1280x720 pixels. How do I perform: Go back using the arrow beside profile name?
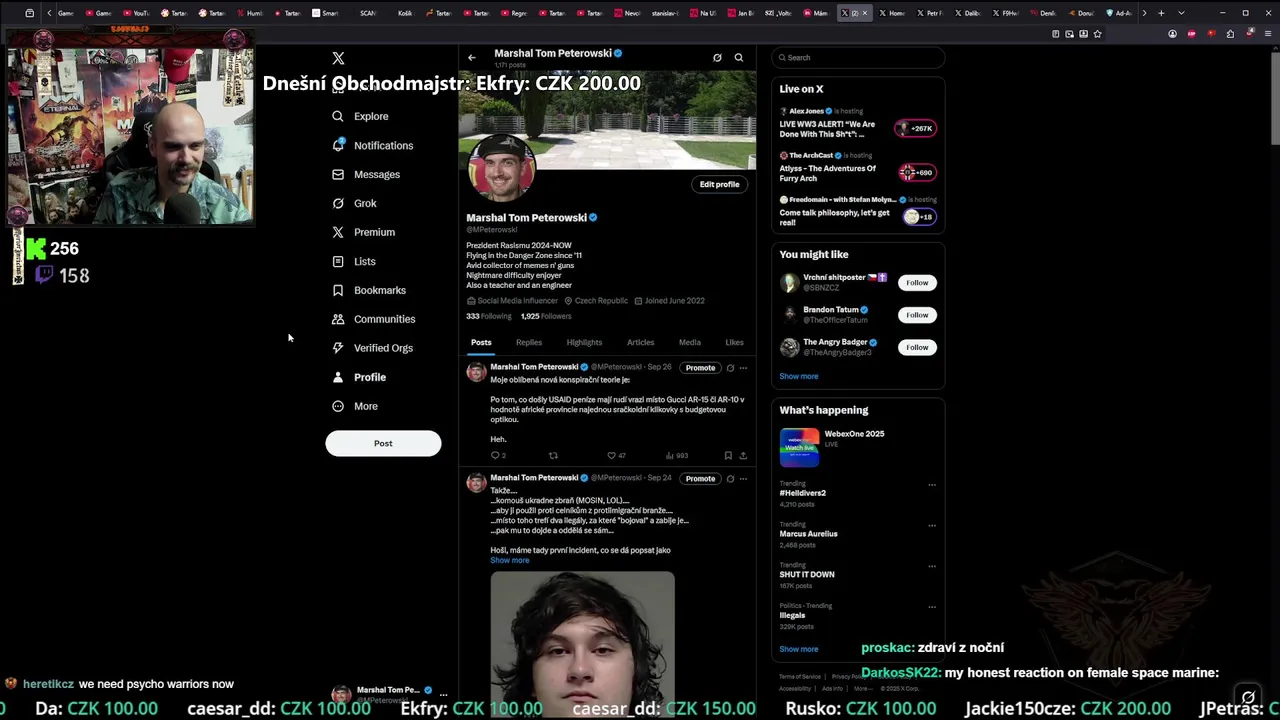tap(472, 57)
